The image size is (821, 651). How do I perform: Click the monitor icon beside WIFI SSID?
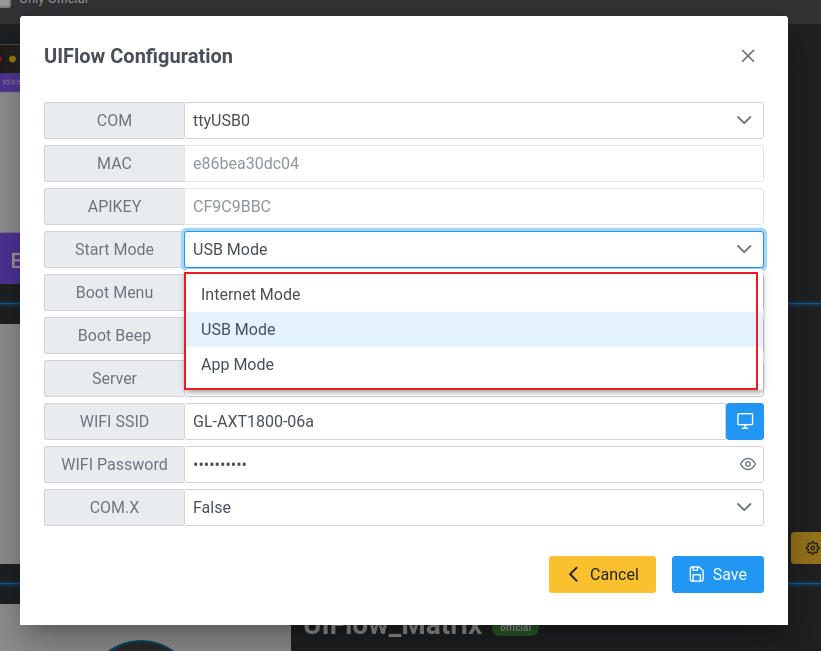click(744, 422)
